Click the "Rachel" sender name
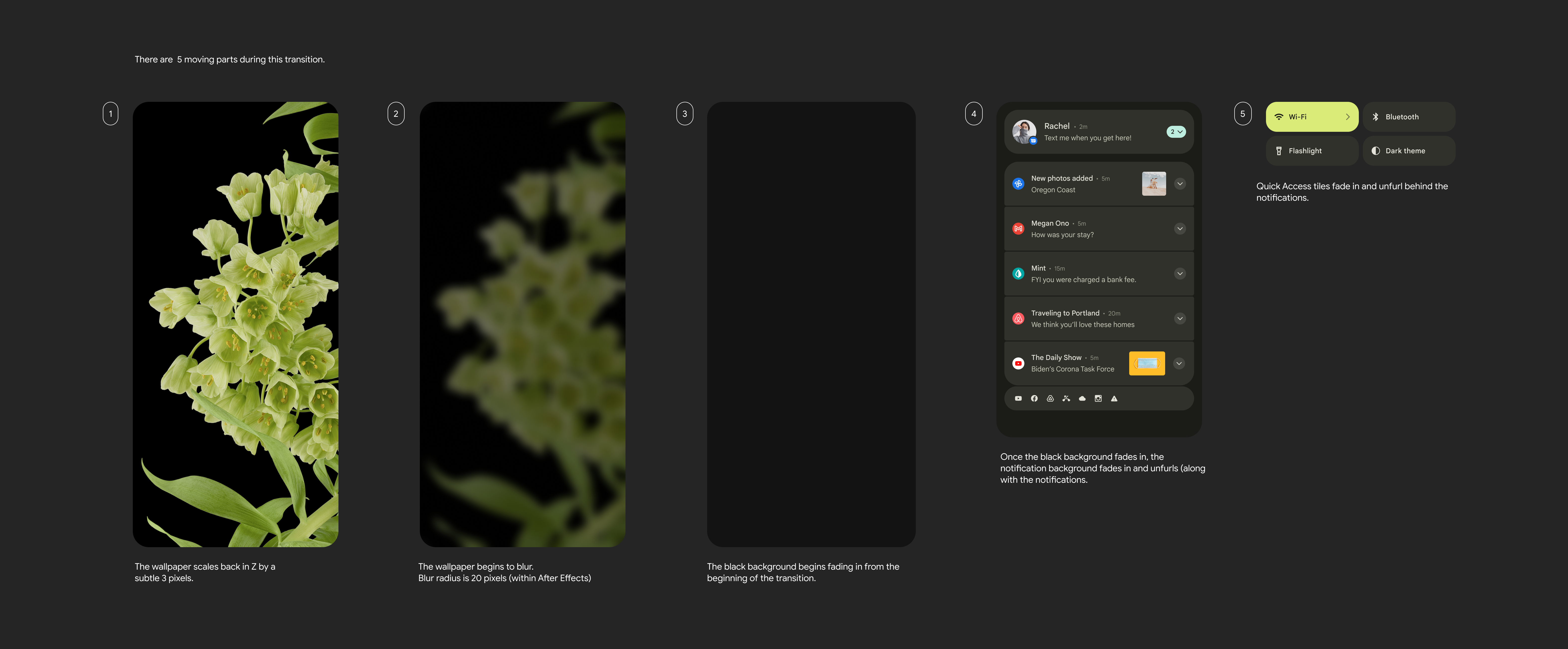Screen dimensions: 1568x649 pos(1057,126)
